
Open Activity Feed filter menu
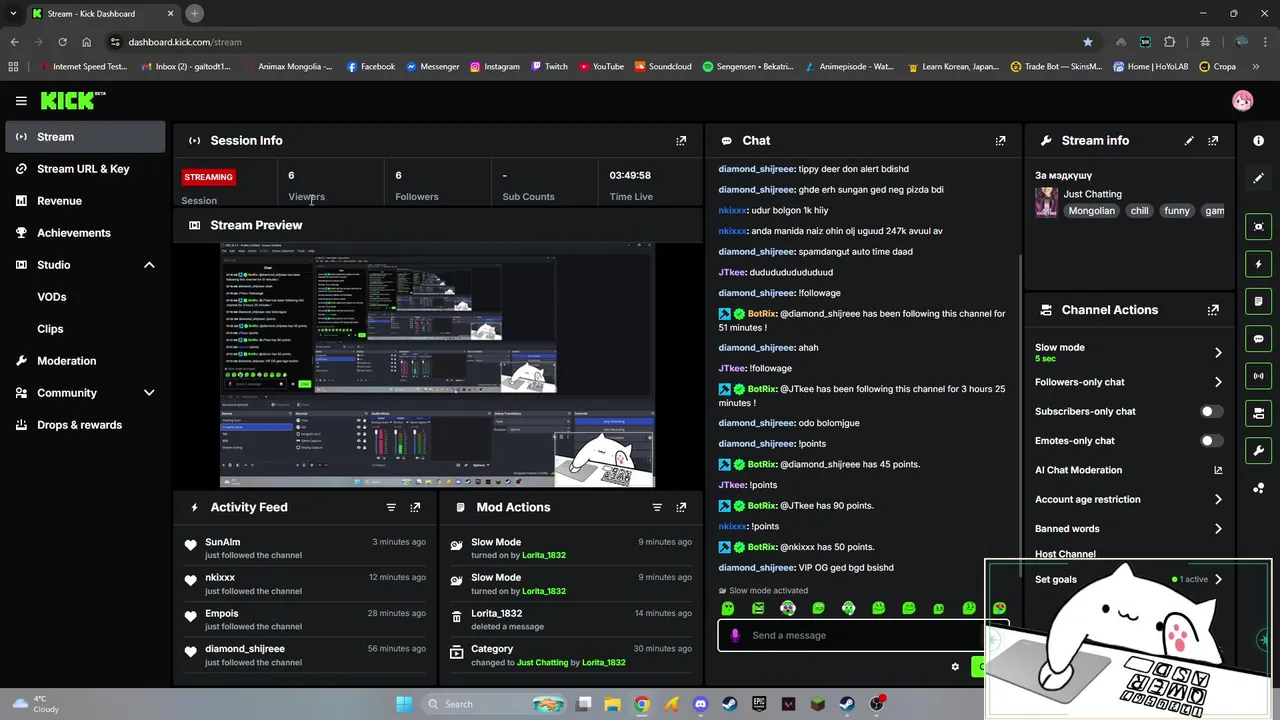point(391,507)
